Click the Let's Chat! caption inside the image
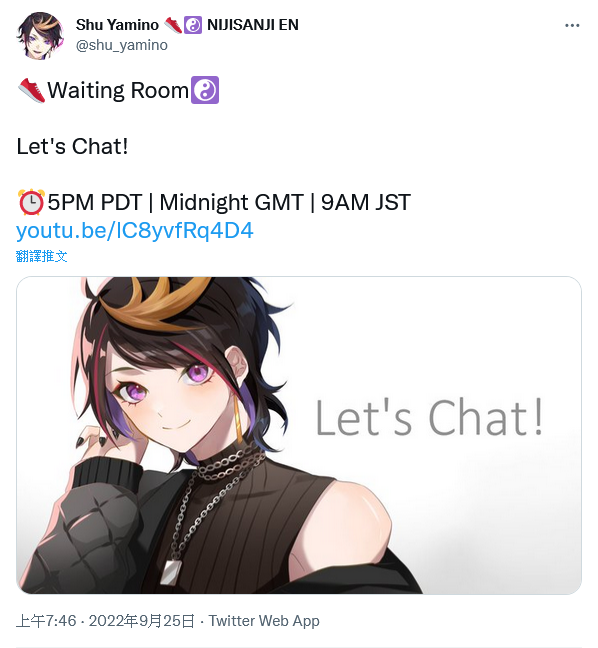The height and width of the screenshot is (648, 598). [429, 417]
